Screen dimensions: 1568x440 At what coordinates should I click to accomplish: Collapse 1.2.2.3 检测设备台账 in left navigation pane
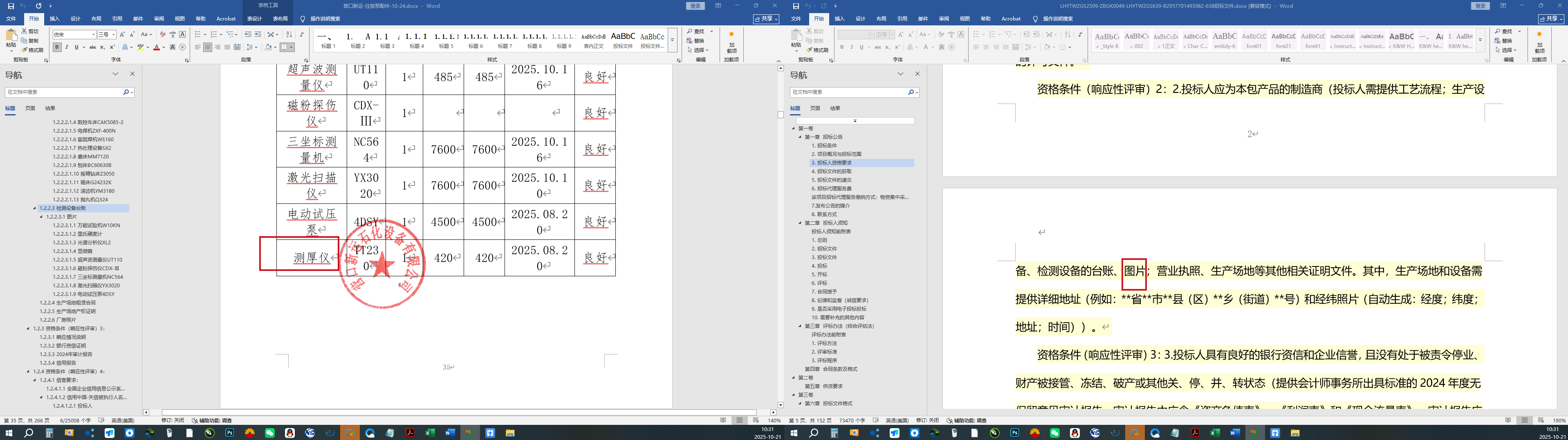point(35,208)
